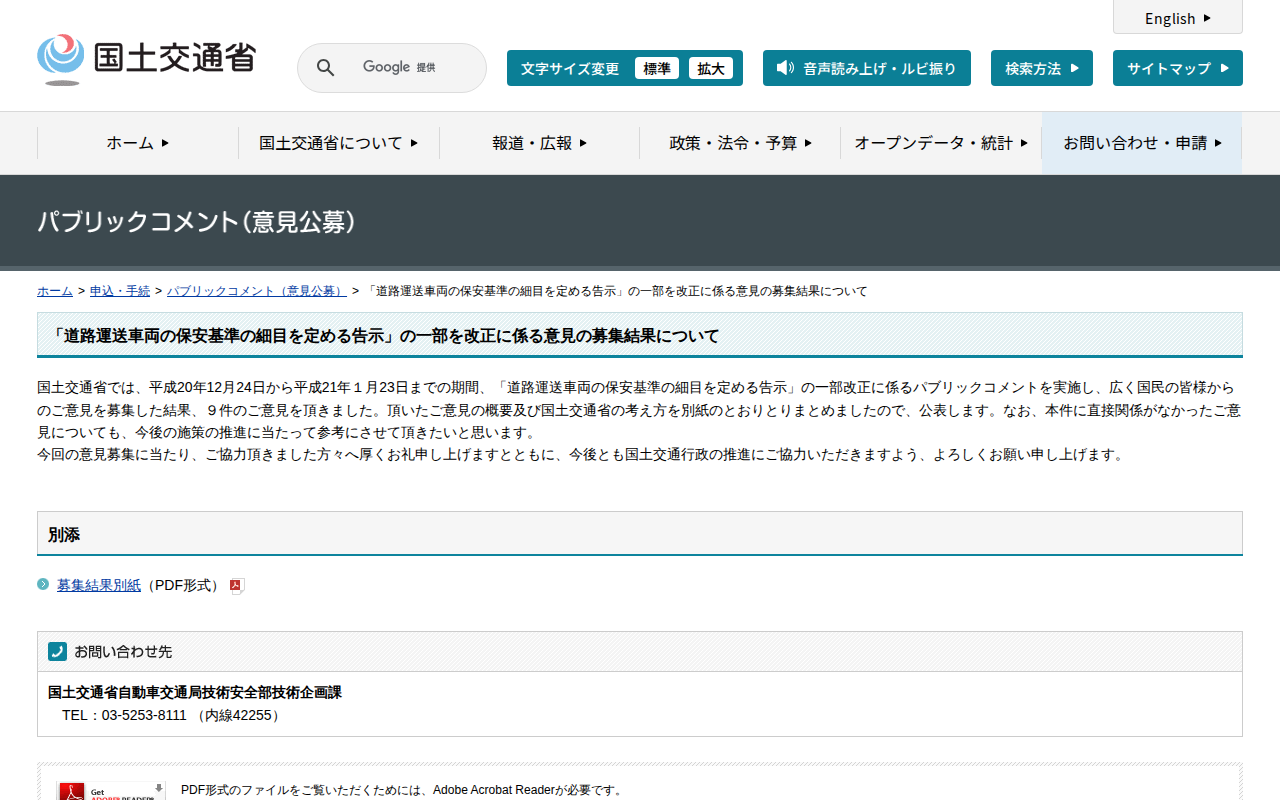Screen dimensions: 1280x800
Task: Click the MLIT logo in the header
Action: pyautogui.click(x=146, y=59)
